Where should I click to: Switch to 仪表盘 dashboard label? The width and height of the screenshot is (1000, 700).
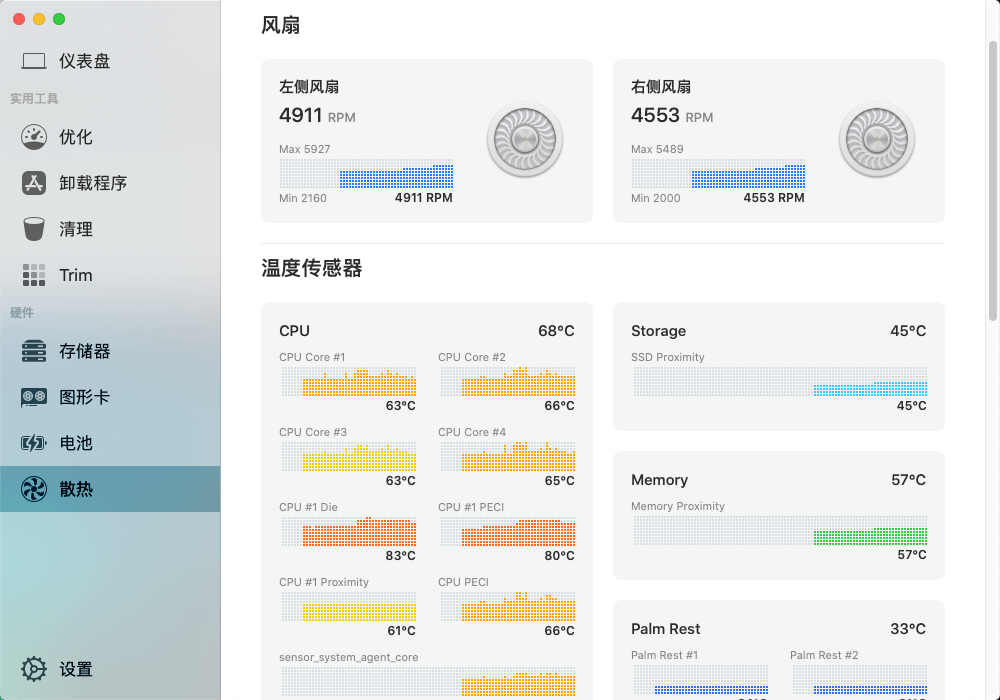click(x=85, y=61)
